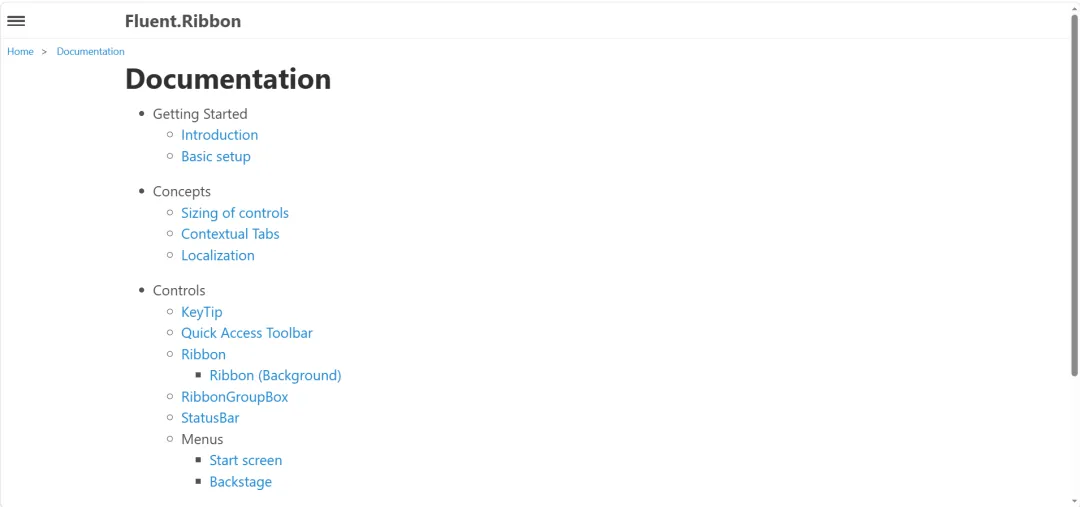This screenshot has width=1080, height=507.
Task: Open the Backstage documentation link
Action: click(x=240, y=482)
